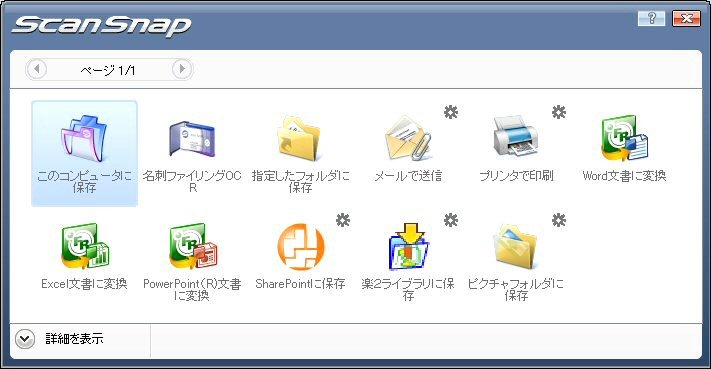Click the 詳細を表示 label
711x369 pixels.
(x=74, y=339)
